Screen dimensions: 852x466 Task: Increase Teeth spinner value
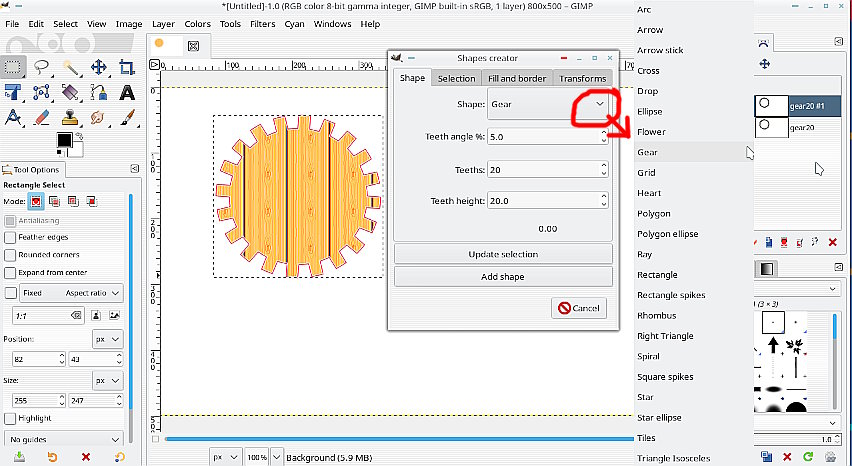(604, 166)
